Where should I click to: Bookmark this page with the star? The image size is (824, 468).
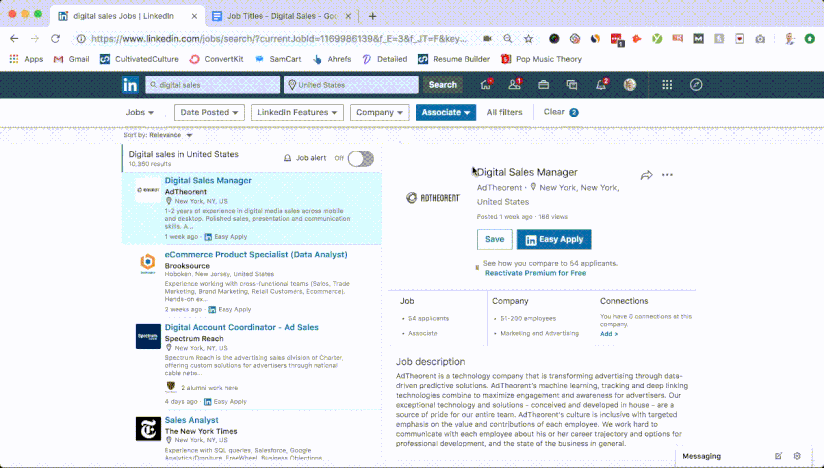pos(529,38)
